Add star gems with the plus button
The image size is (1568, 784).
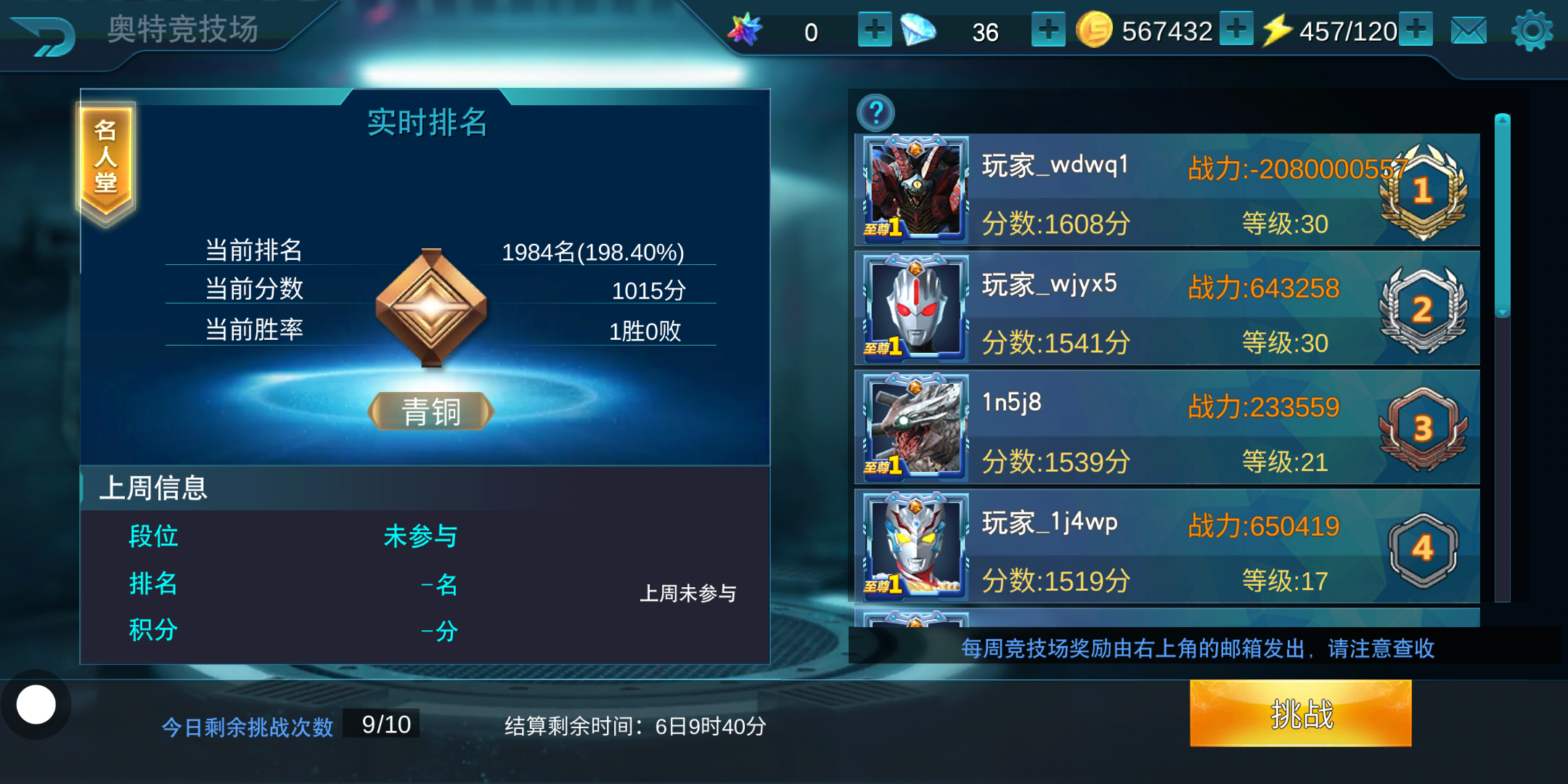pos(875,30)
